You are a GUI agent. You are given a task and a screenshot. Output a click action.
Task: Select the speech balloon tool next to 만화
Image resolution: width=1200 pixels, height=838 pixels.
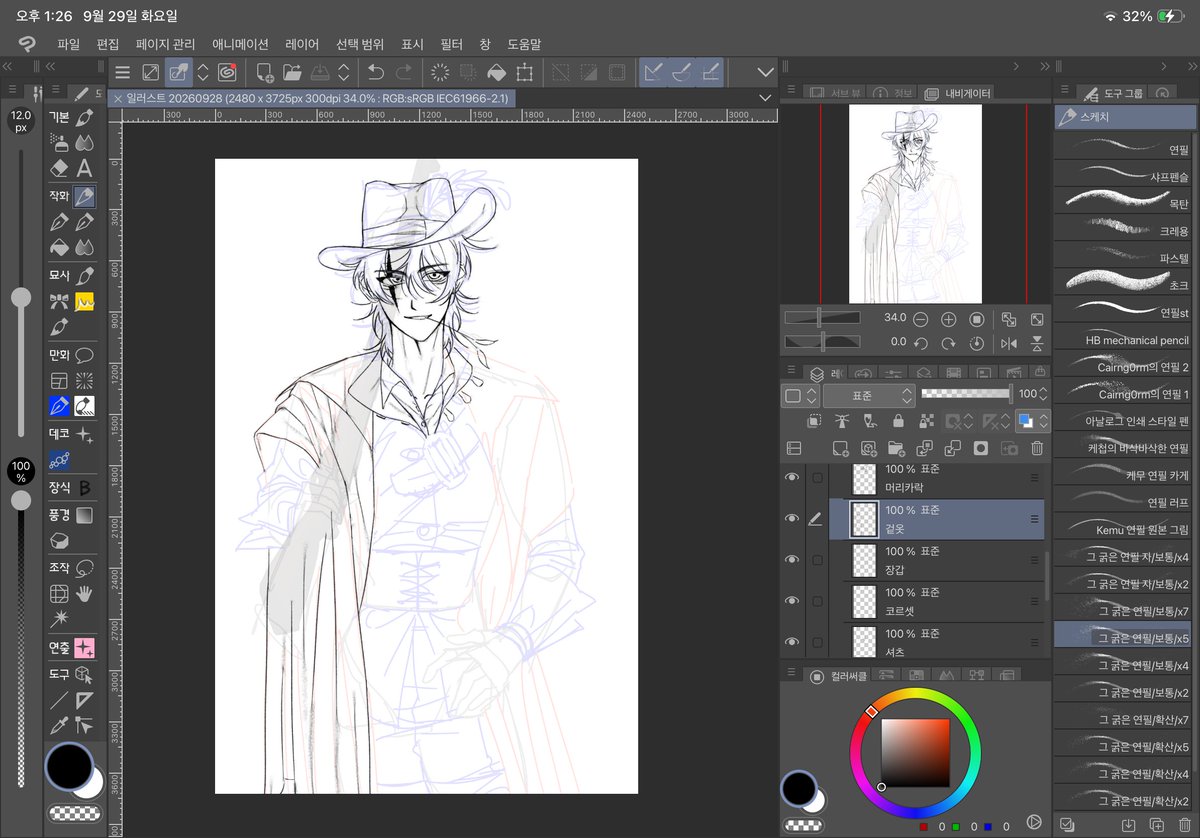pyautogui.click(x=85, y=354)
